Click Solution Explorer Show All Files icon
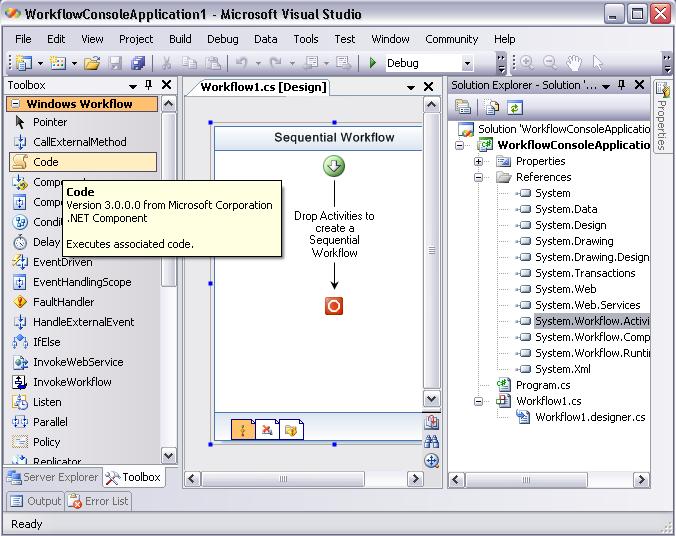Image resolution: width=676 pixels, height=536 pixels. [x=491, y=107]
